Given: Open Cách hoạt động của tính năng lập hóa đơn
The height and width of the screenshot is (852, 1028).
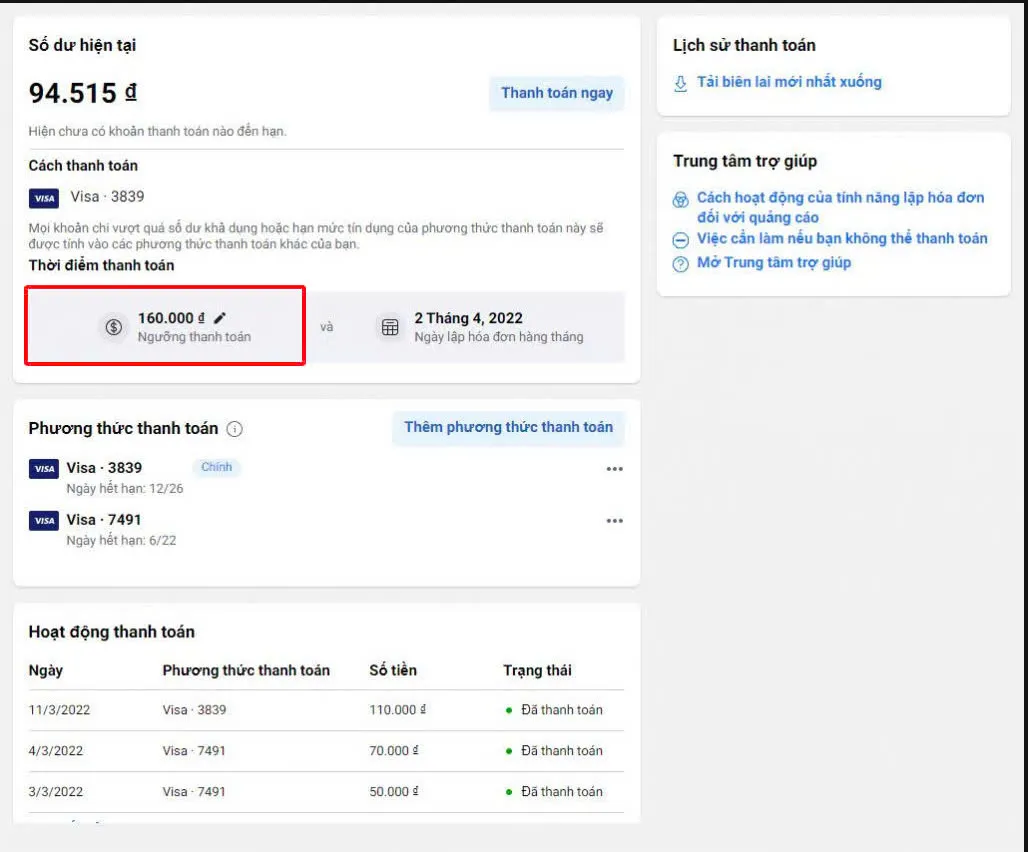Looking at the screenshot, I should (840, 198).
